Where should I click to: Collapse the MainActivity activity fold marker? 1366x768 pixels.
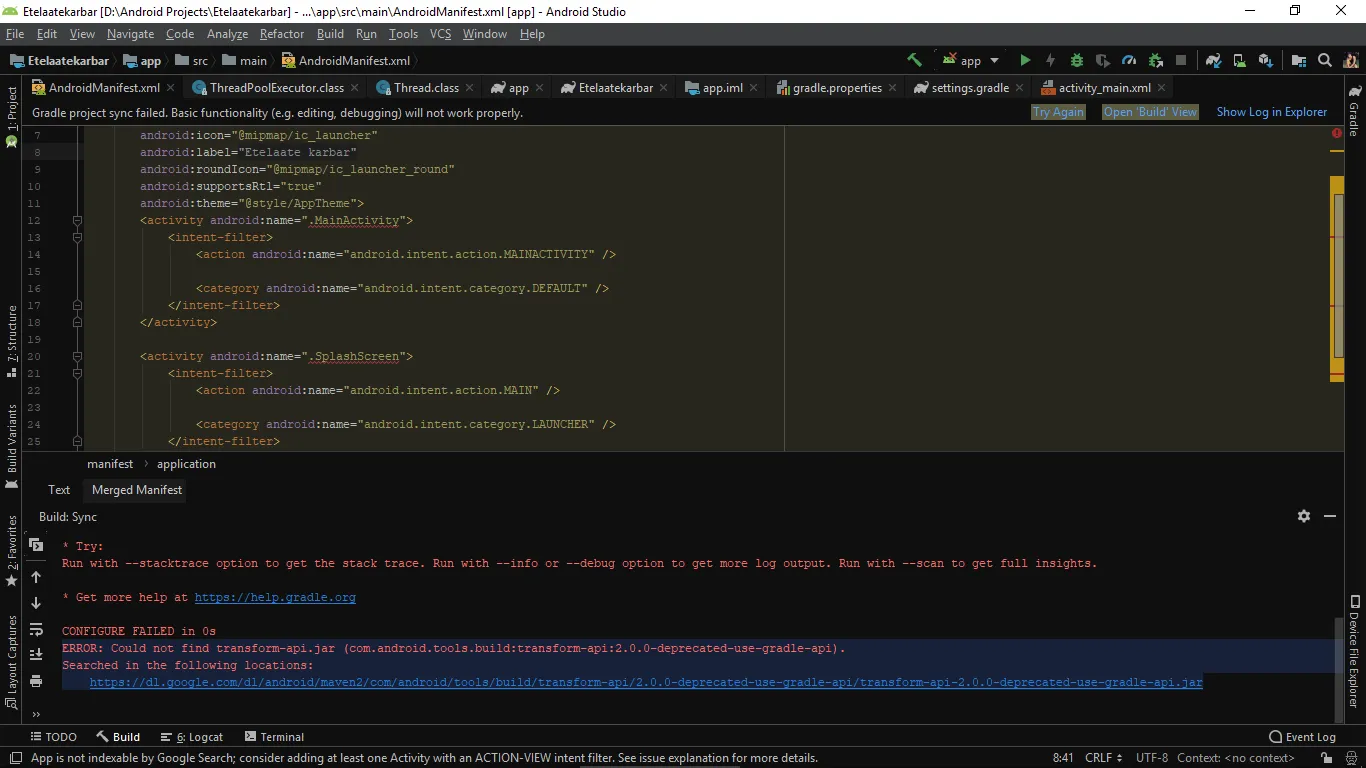tap(76, 220)
